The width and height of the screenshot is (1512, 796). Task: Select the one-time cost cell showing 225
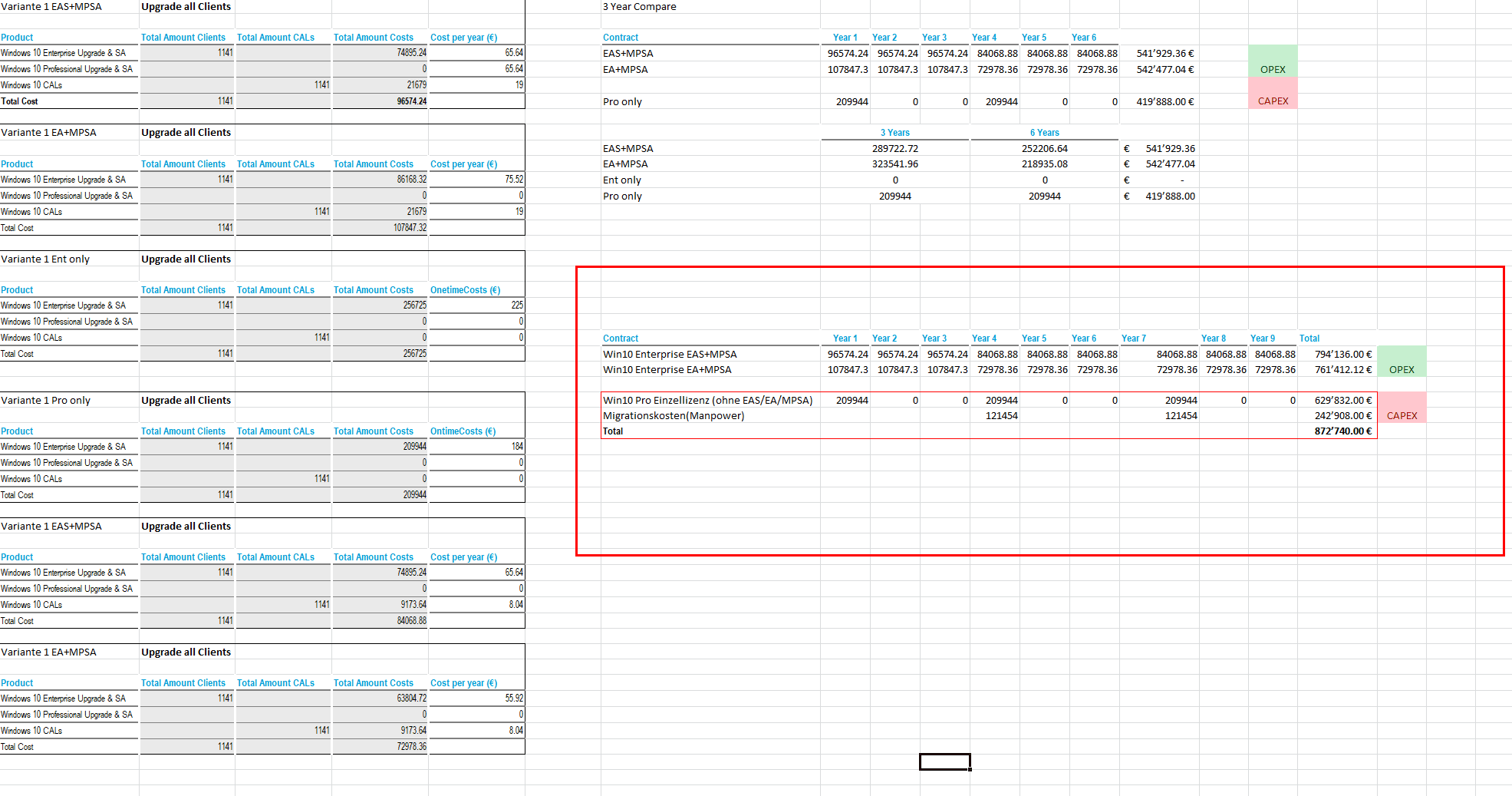point(477,306)
